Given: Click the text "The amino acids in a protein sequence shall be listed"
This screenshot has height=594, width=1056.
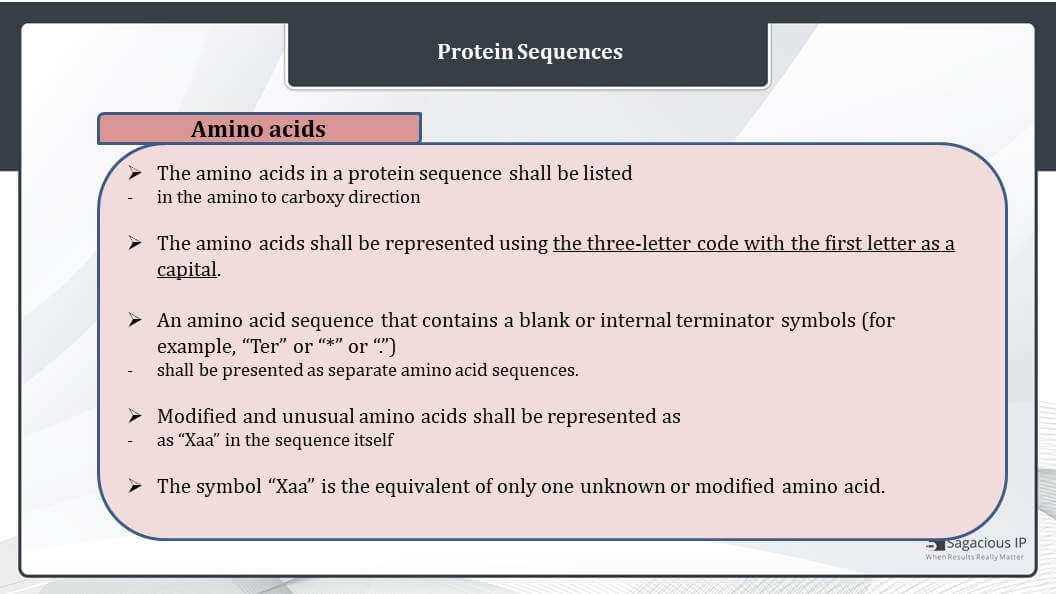Looking at the screenshot, I should point(395,173).
